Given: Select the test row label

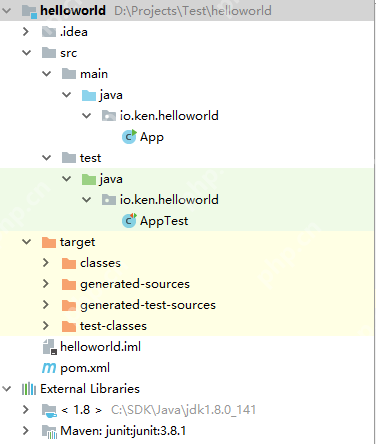Looking at the screenshot, I should (90, 158).
